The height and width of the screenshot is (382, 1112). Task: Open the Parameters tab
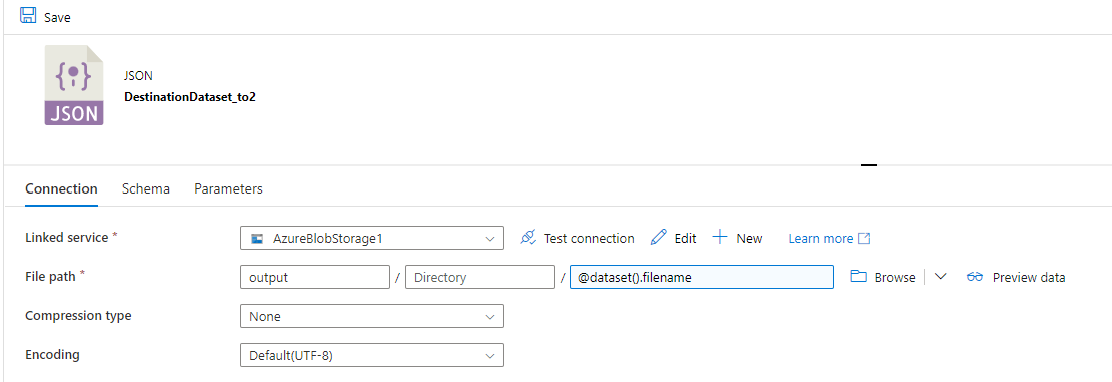(x=228, y=189)
